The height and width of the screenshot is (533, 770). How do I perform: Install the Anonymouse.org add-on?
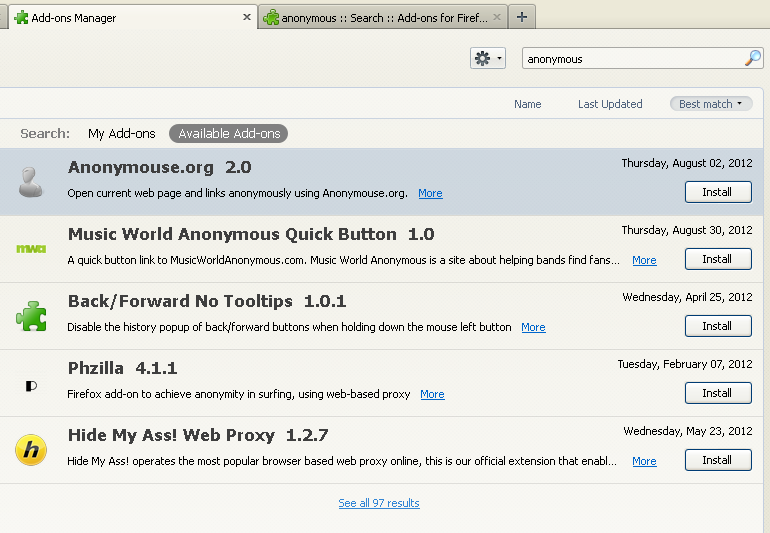717,192
